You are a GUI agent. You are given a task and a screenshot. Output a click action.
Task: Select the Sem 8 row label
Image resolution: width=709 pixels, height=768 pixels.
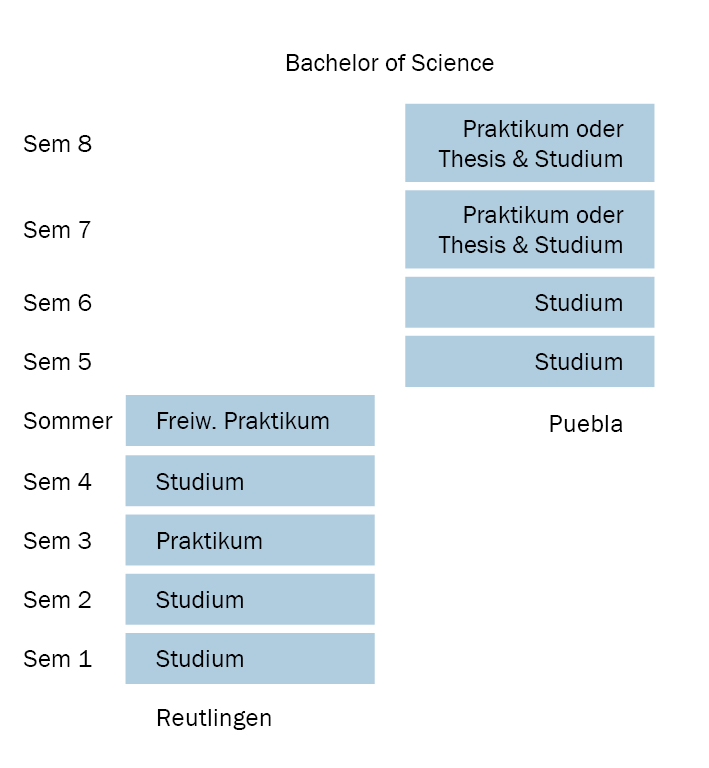57,144
